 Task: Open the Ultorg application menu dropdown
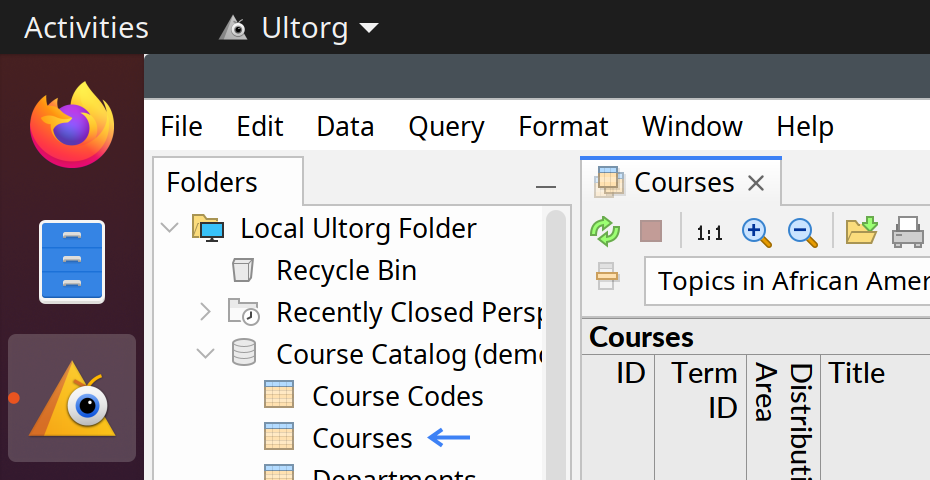tap(299, 28)
